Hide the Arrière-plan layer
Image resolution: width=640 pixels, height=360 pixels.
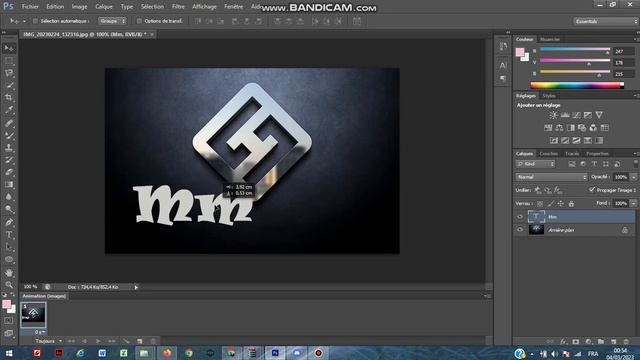[x=520, y=230]
